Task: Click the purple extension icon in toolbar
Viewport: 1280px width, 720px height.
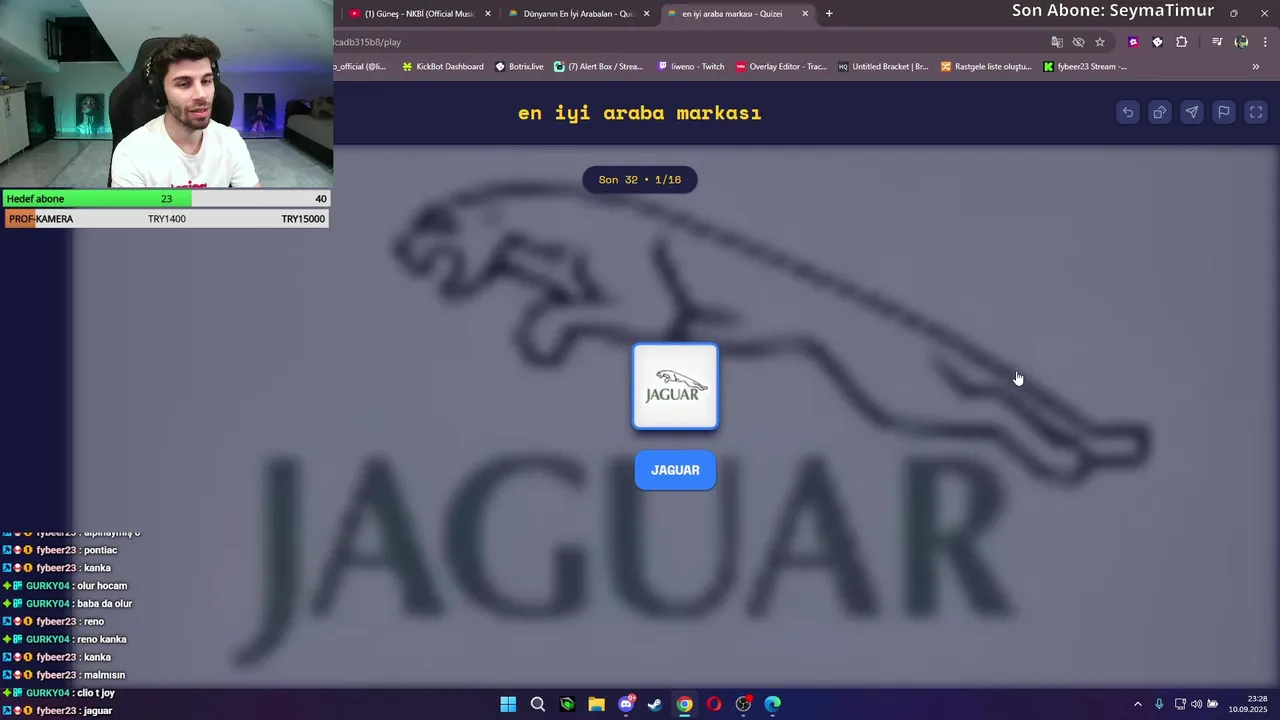Action: pos(1133,42)
